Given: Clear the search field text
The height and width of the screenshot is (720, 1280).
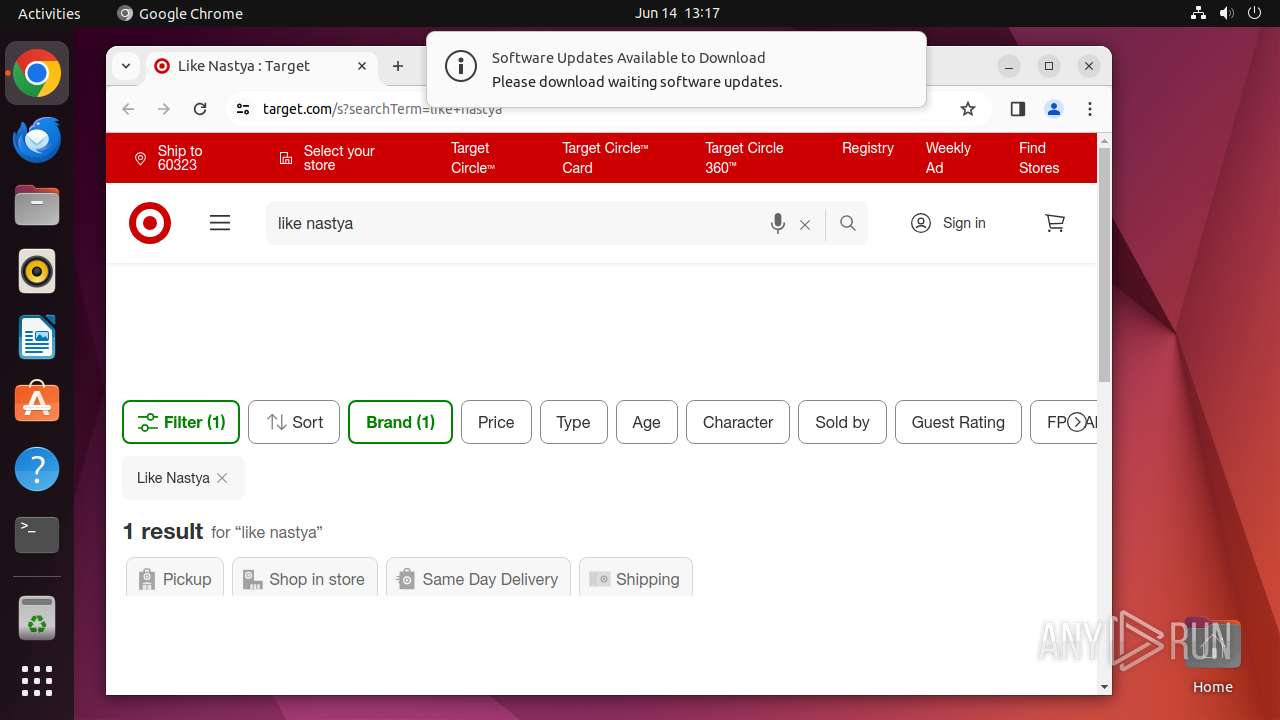Looking at the screenshot, I should click(x=805, y=225).
